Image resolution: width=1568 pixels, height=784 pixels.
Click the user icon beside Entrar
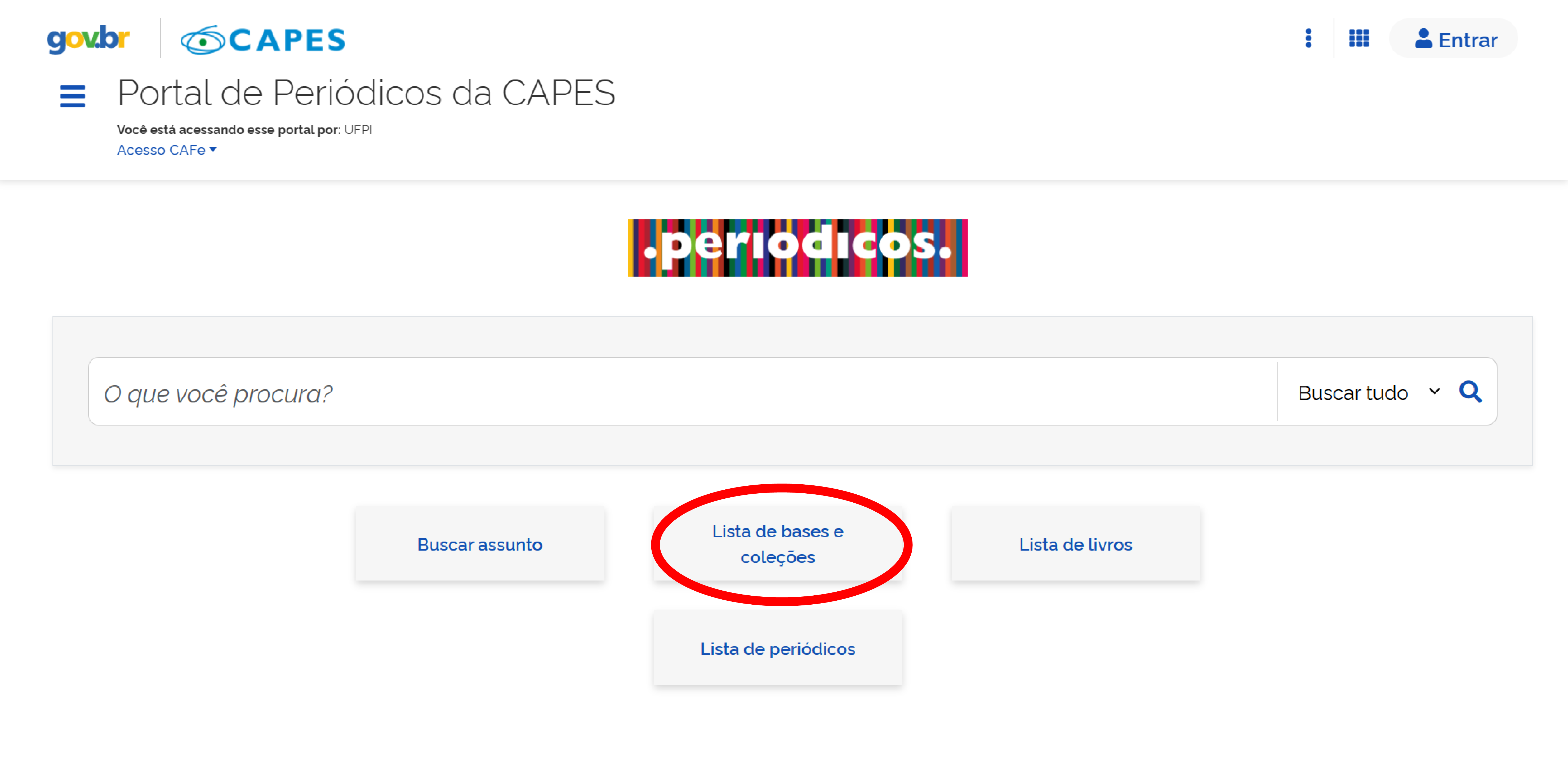(1423, 38)
